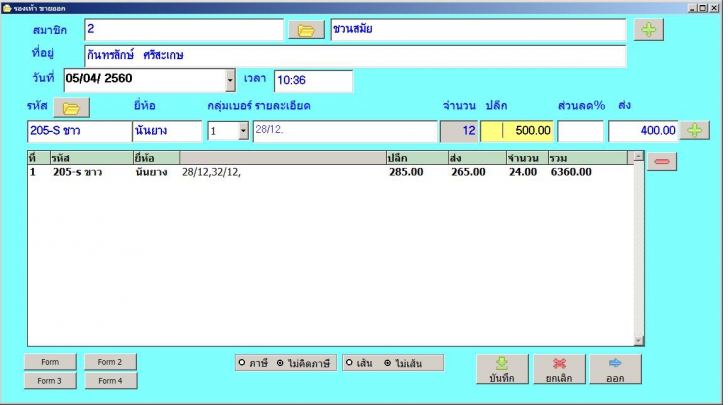
Task: Click row total 6360.00
Action: click(571, 172)
